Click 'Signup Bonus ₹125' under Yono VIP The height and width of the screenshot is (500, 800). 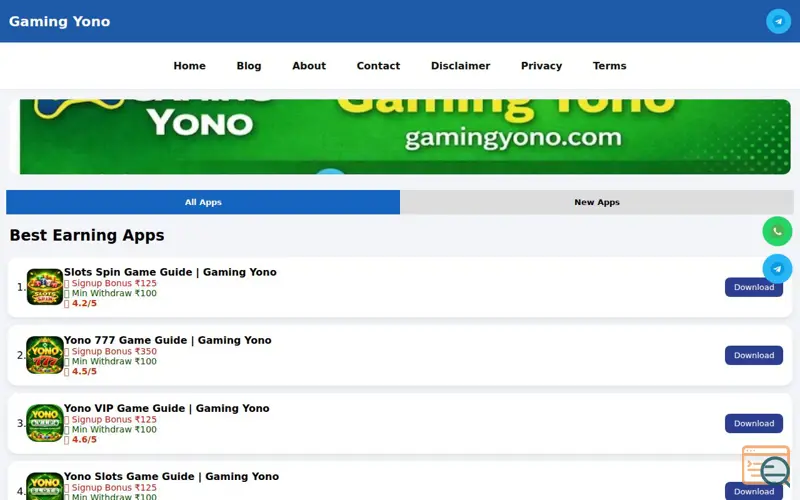114,419
